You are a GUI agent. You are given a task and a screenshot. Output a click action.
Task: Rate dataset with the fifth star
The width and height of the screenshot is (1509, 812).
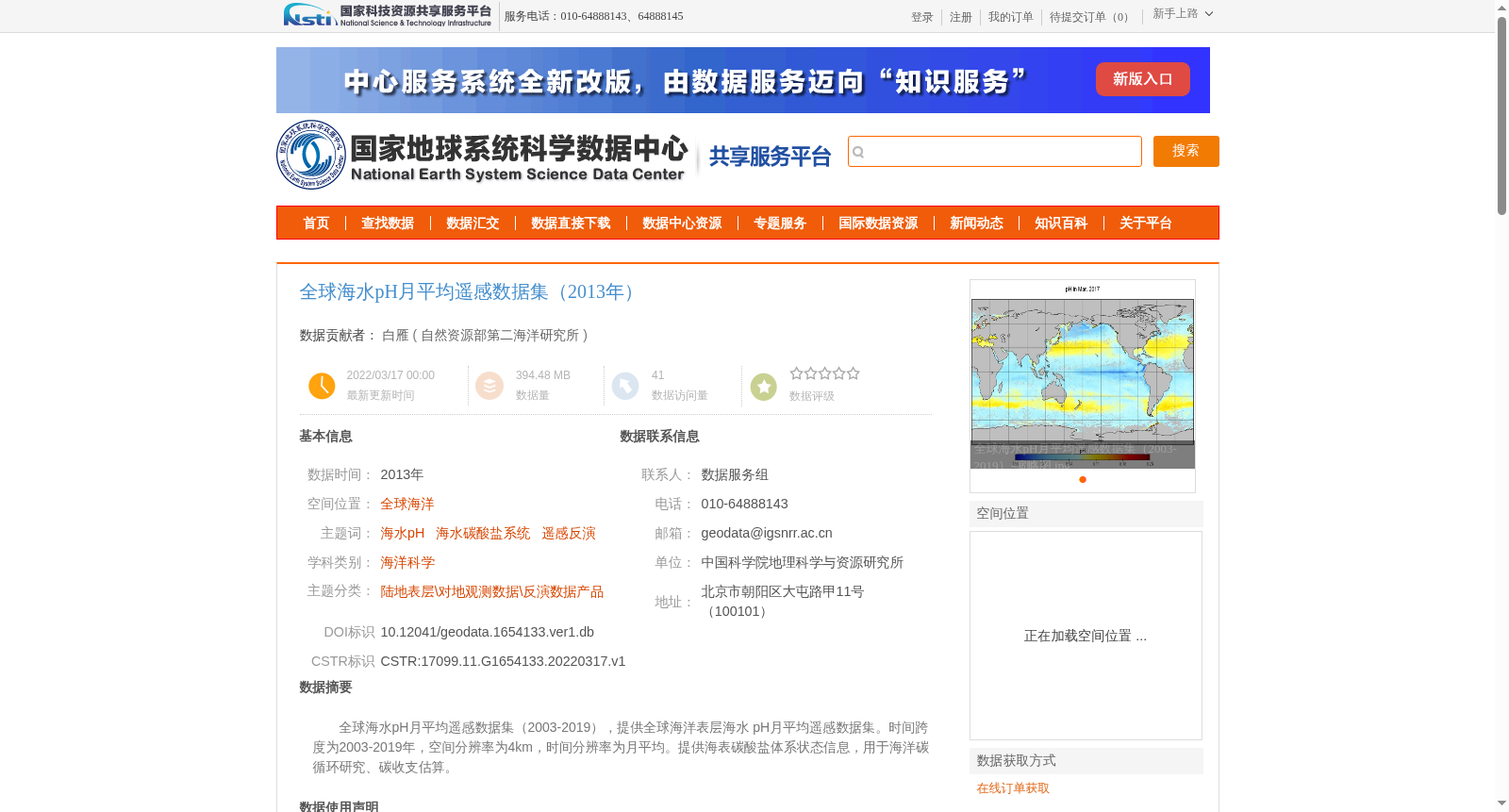853,373
